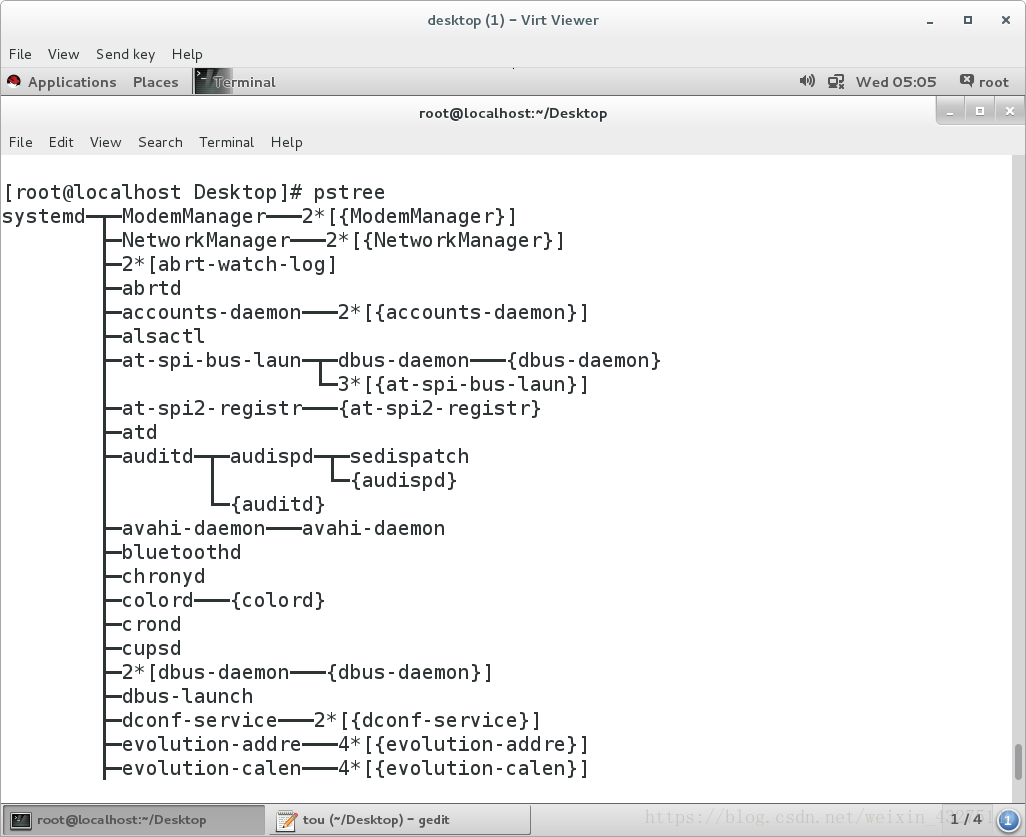The image size is (1026, 837).
Task: Click the bluetoothd process text
Action: [181, 552]
